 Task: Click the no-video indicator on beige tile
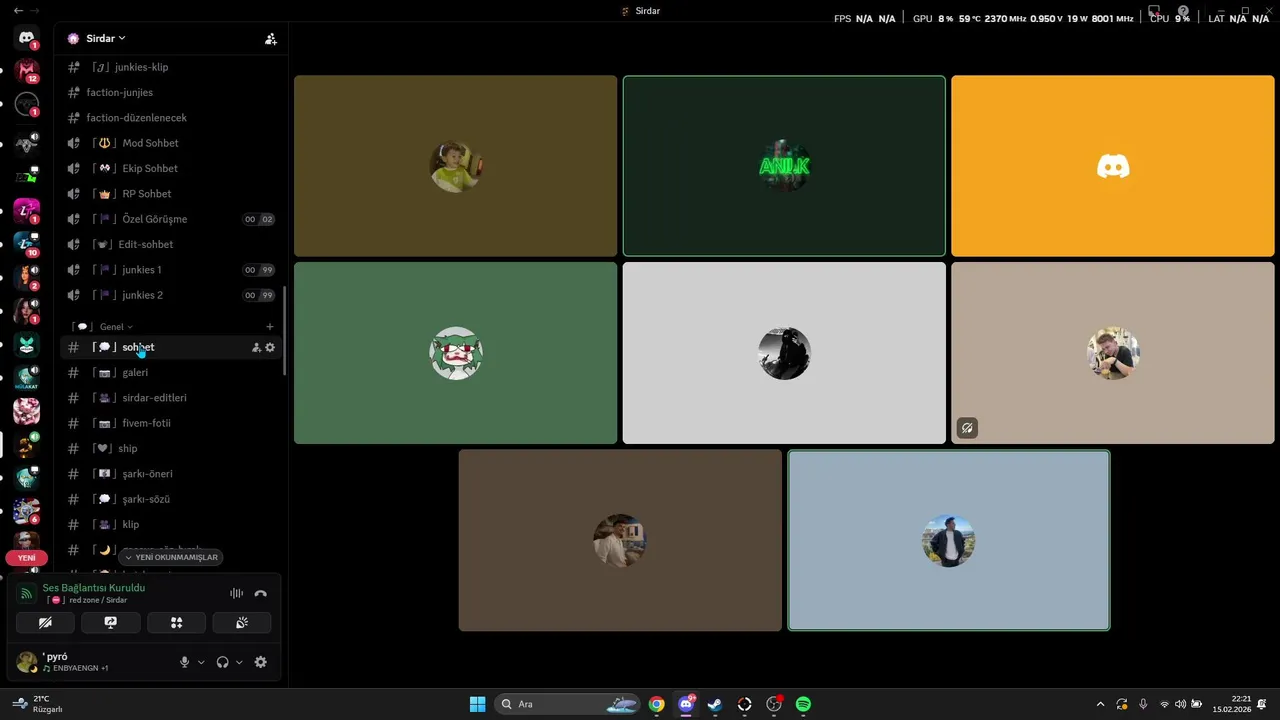click(x=967, y=428)
